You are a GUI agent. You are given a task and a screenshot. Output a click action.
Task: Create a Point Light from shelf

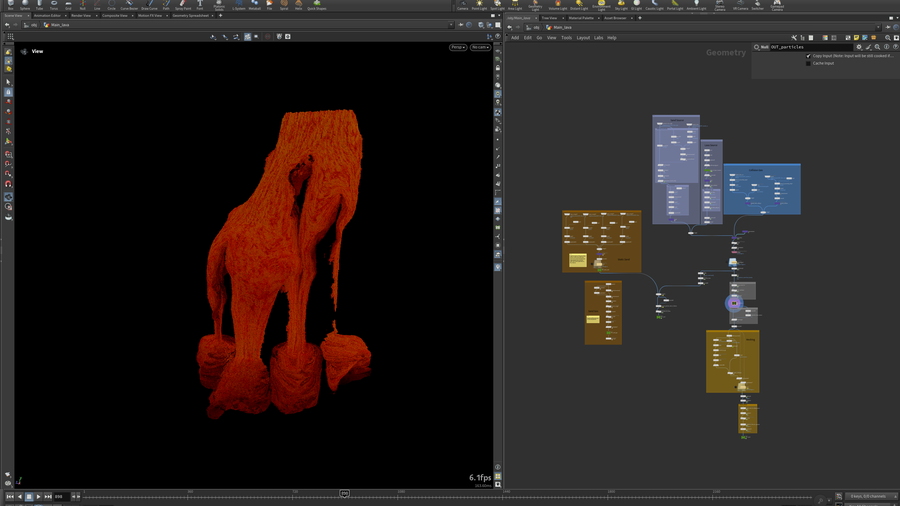tap(479, 5)
